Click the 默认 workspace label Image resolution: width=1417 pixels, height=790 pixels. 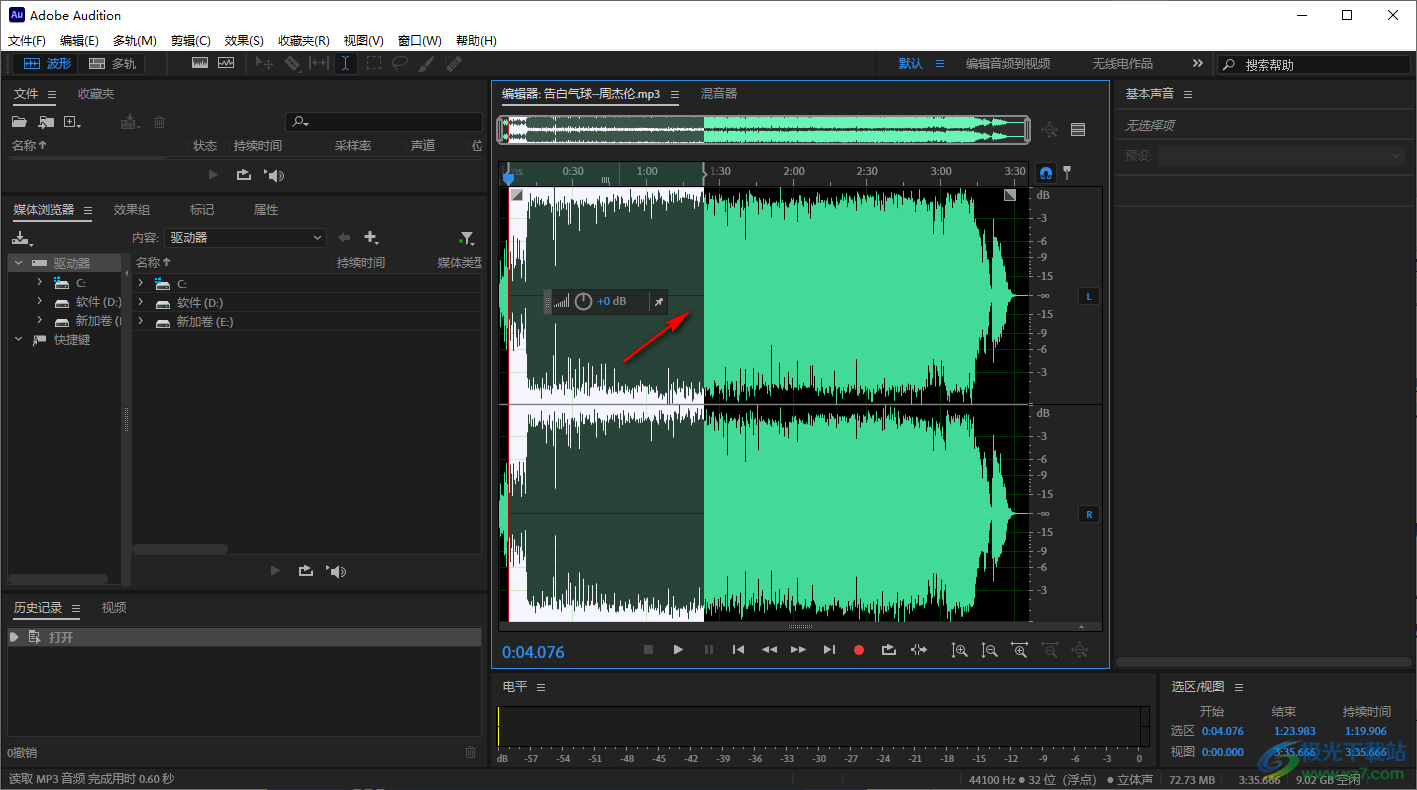pyautogui.click(x=911, y=62)
